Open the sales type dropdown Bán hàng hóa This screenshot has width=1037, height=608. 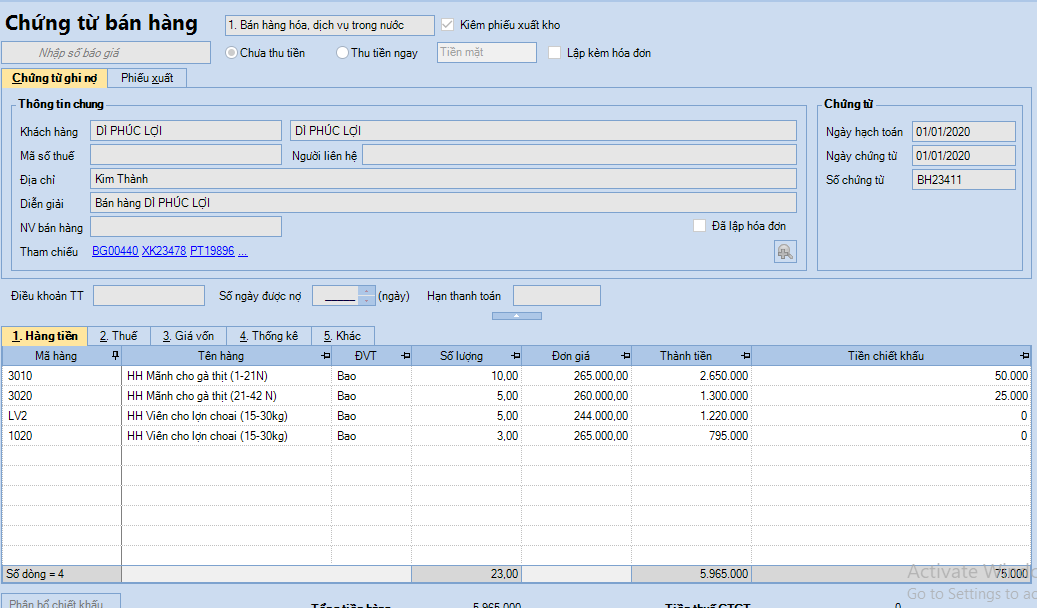click(329, 25)
